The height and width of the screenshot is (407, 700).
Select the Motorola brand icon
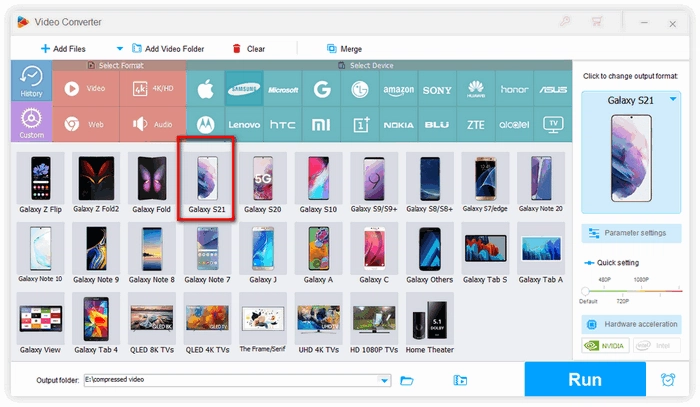[205, 125]
